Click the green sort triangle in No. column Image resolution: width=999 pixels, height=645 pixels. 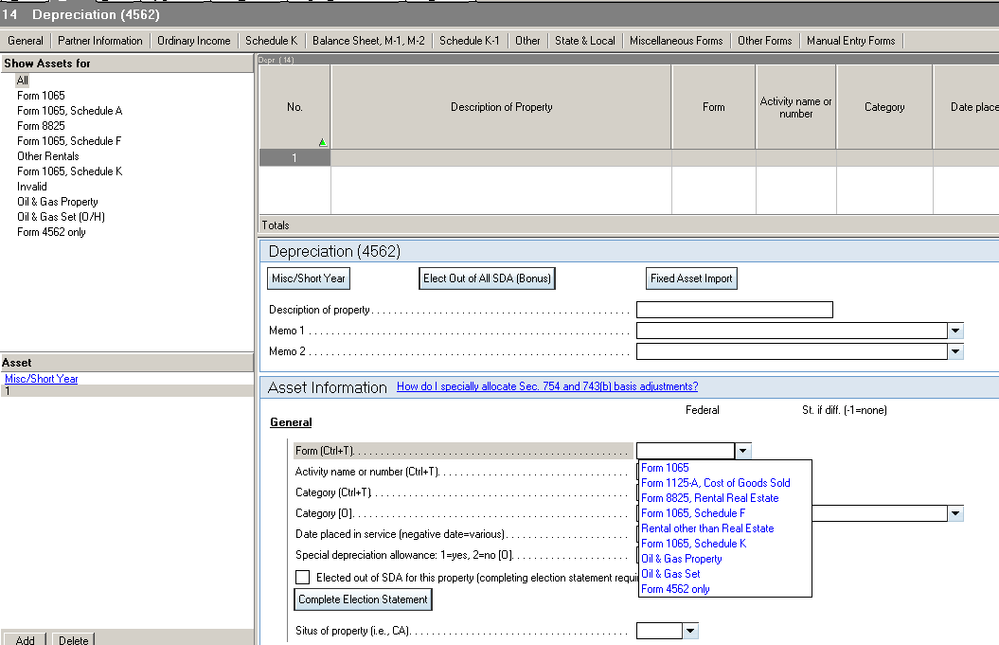click(x=322, y=142)
